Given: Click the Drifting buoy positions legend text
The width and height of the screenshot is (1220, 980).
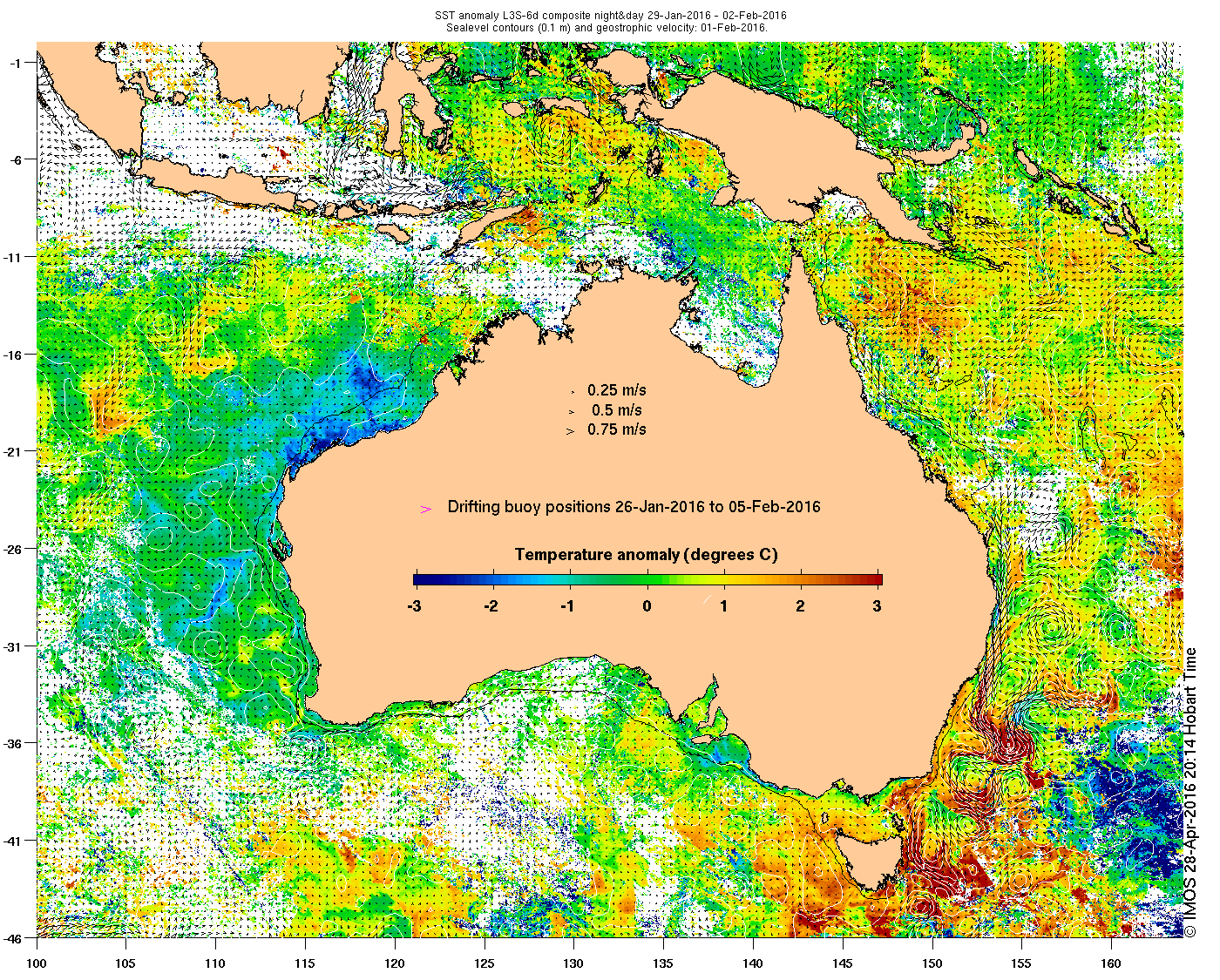Looking at the screenshot, I should [x=634, y=507].
